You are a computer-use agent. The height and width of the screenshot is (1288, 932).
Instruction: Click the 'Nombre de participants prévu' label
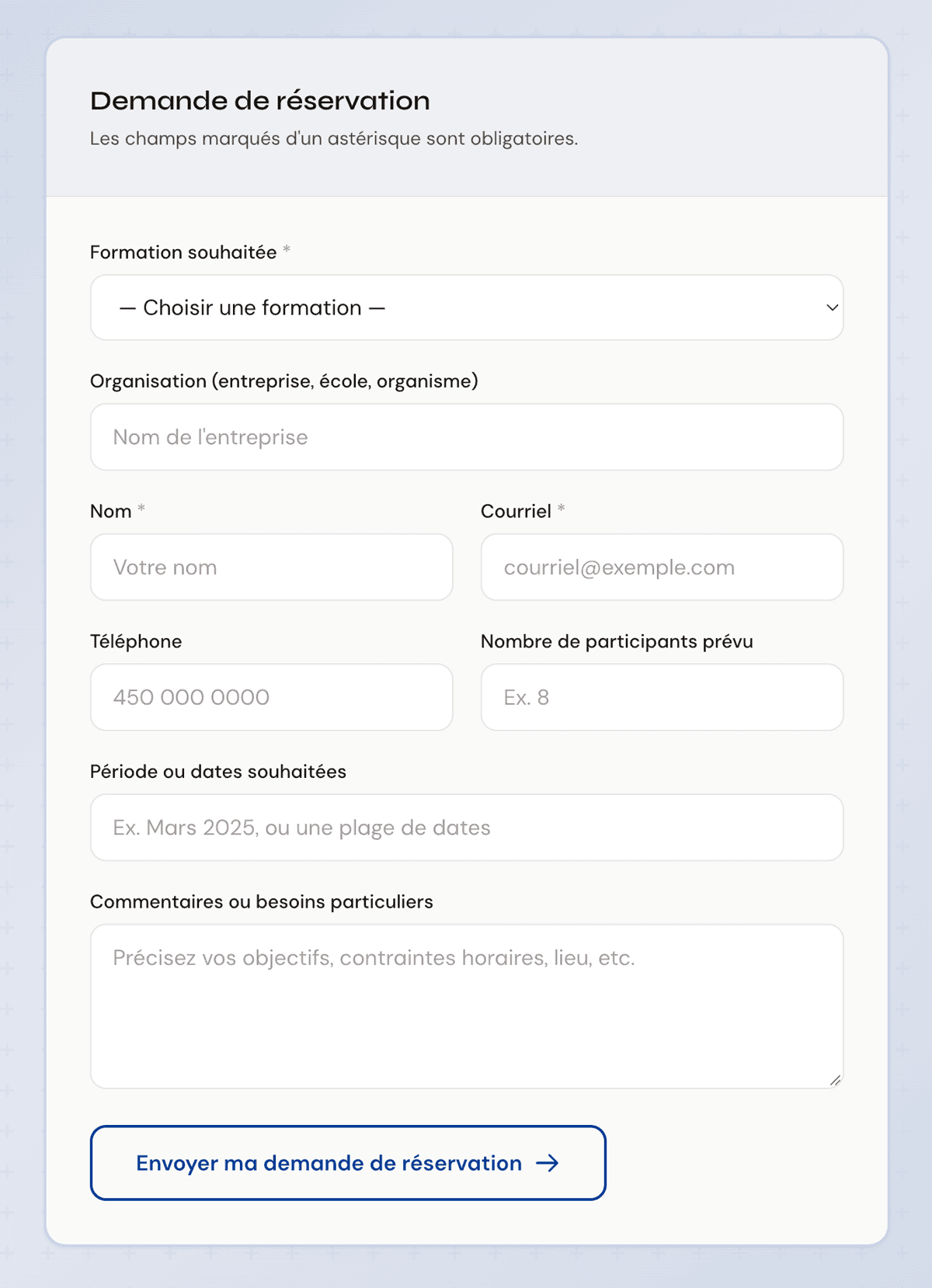pyautogui.click(x=617, y=641)
